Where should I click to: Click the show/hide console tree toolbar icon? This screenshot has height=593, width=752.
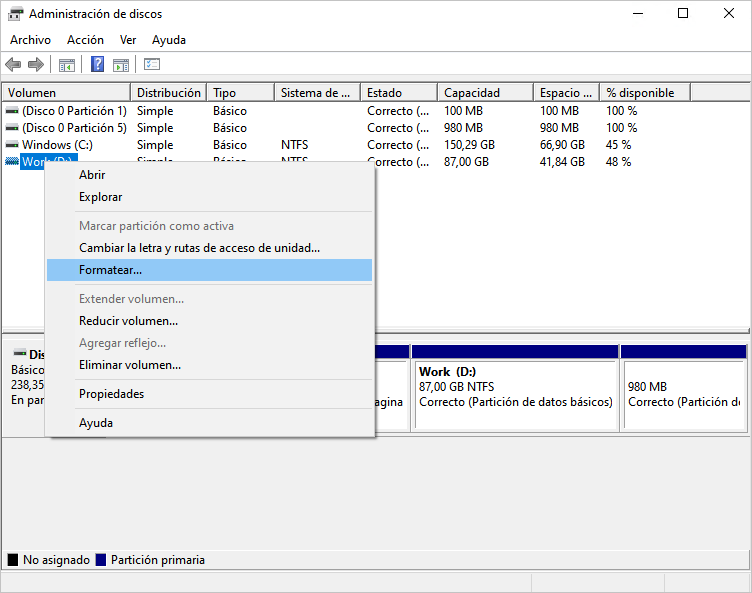tap(67, 65)
